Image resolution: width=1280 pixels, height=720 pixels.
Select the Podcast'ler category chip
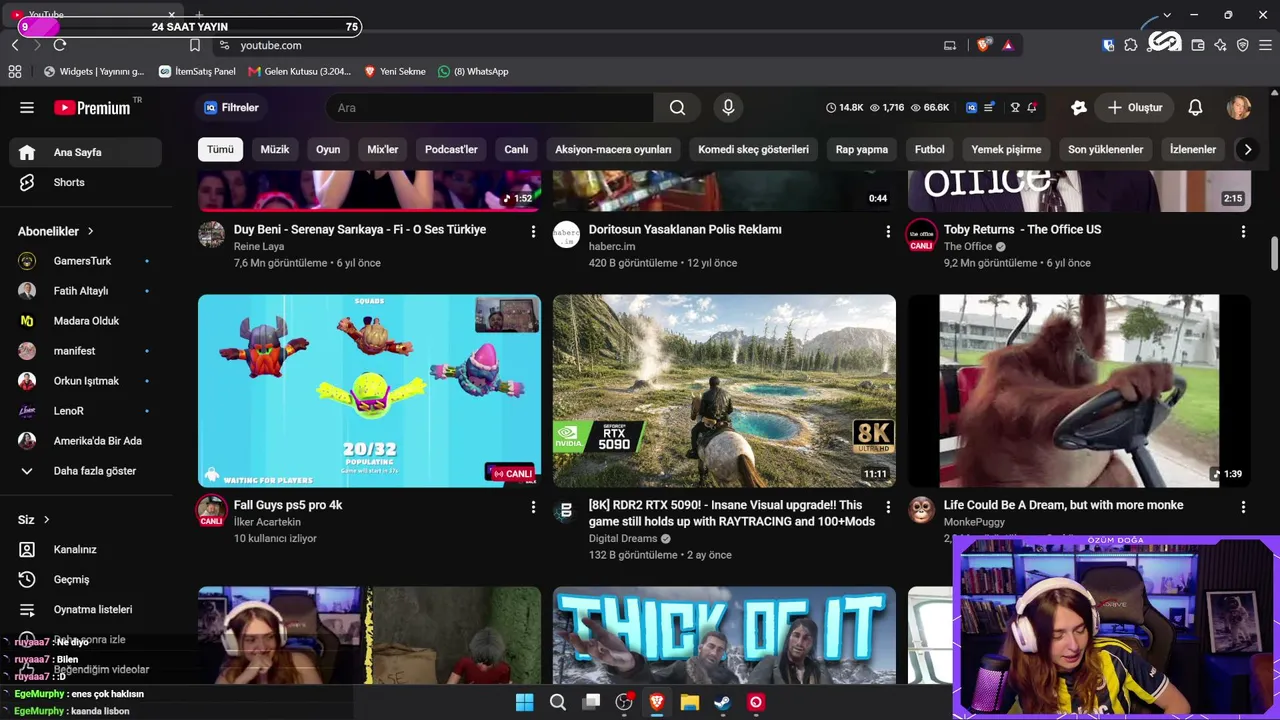(451, 149)
